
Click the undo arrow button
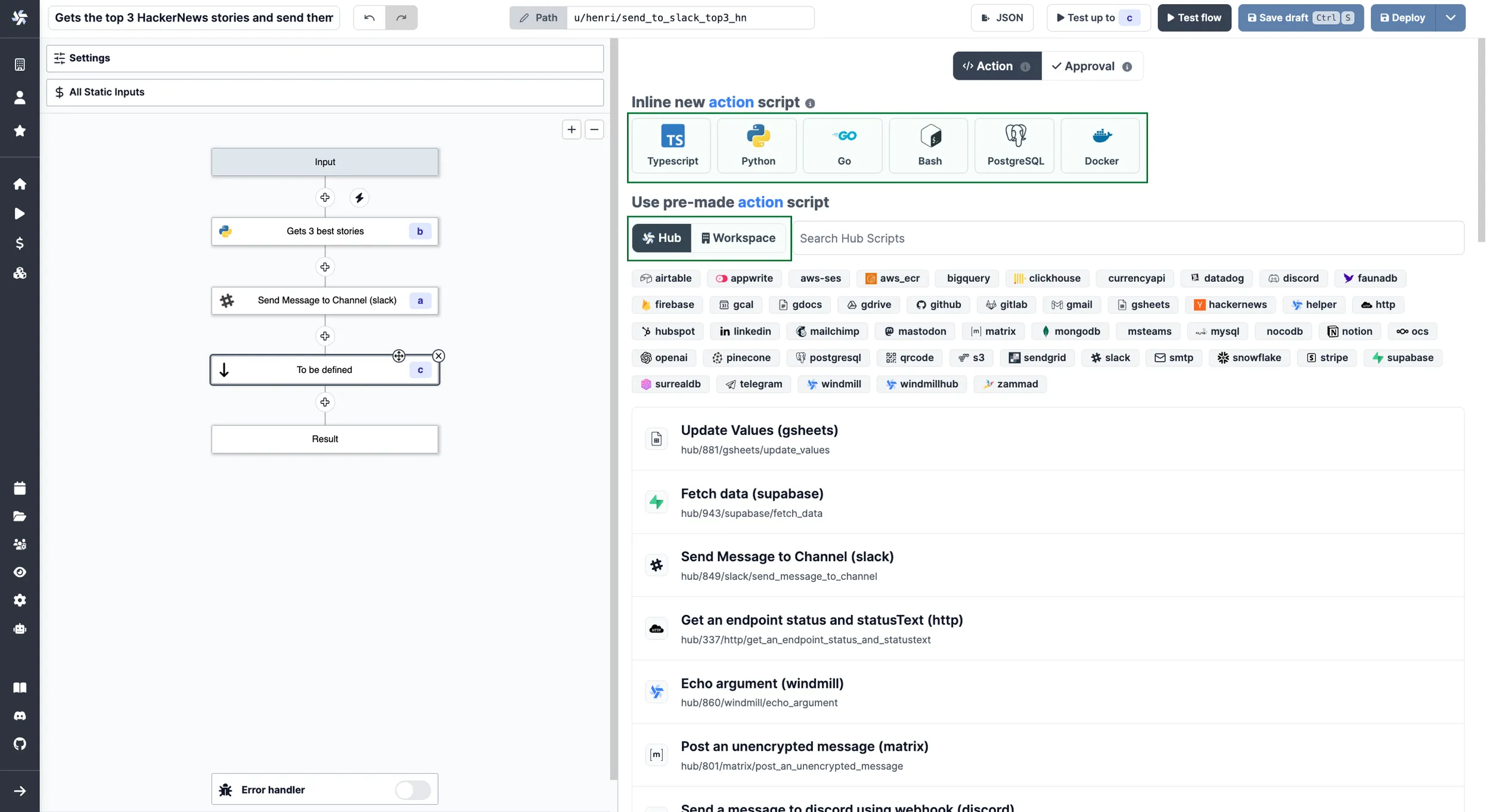(x=370, y=18)
